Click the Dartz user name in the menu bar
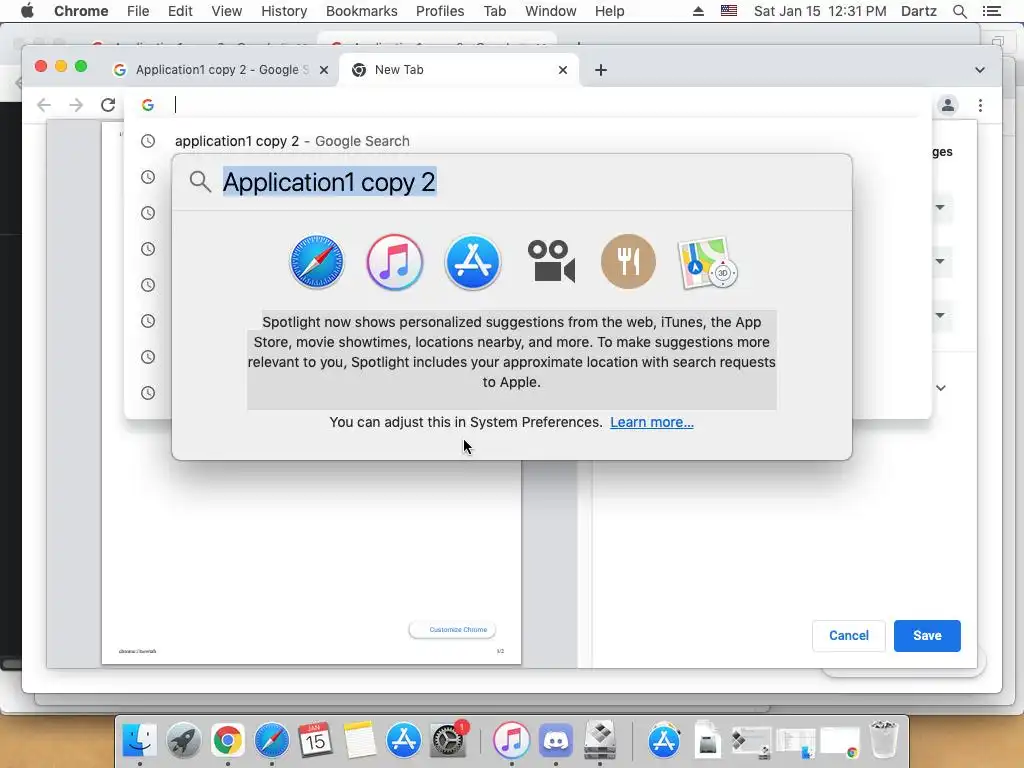 point(918,11)
